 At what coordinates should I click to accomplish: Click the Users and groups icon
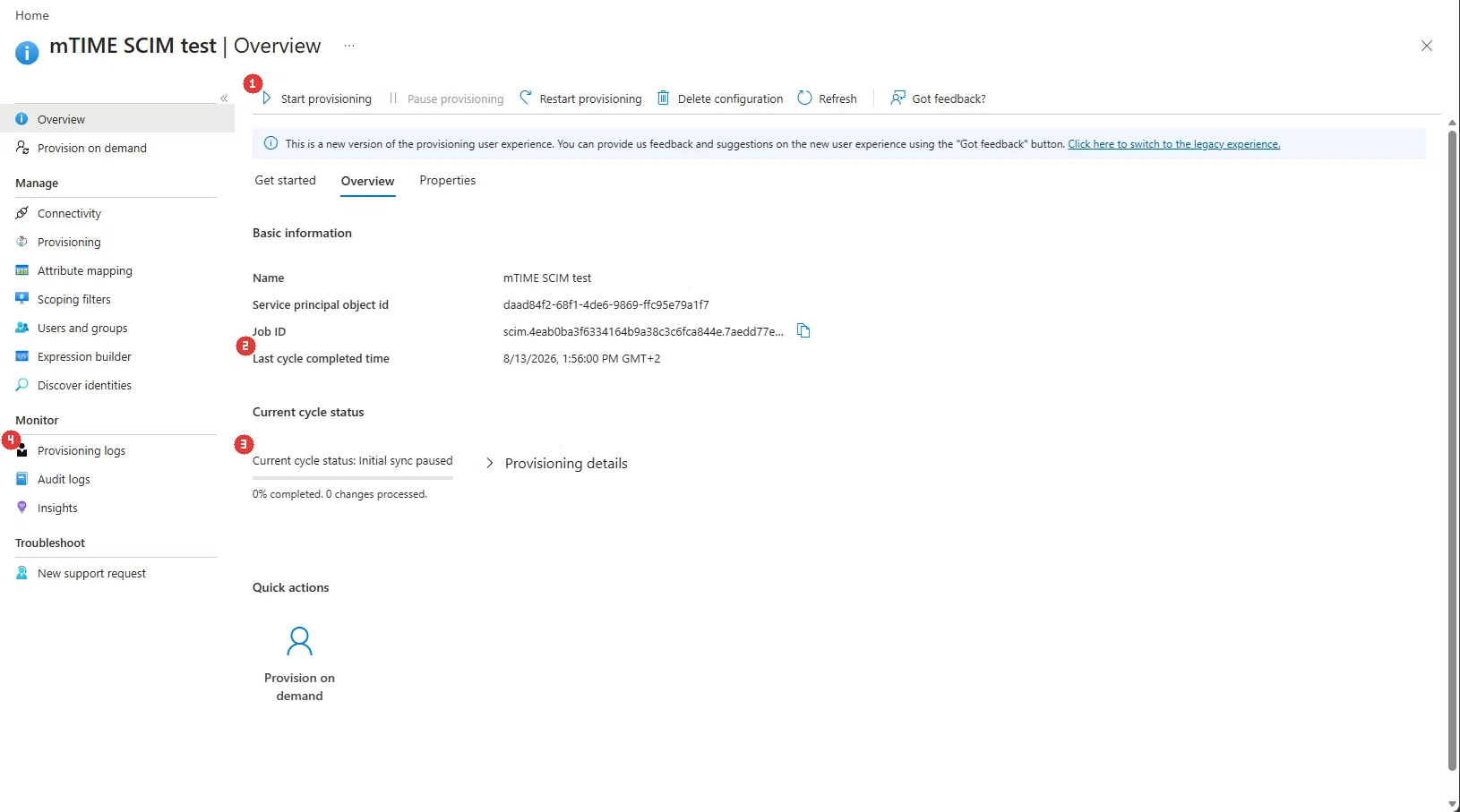coord(22,328)
